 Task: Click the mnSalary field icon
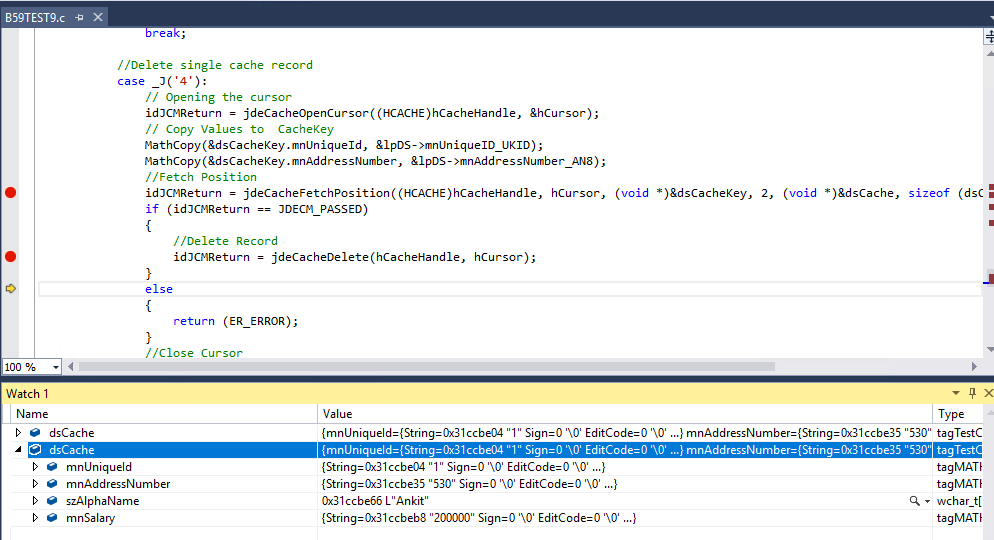click(53, 518)
